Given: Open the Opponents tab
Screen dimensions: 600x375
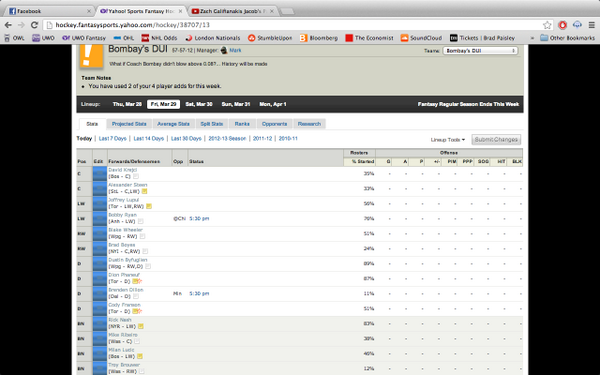Looking at the screenshot, I should [274, 124].
